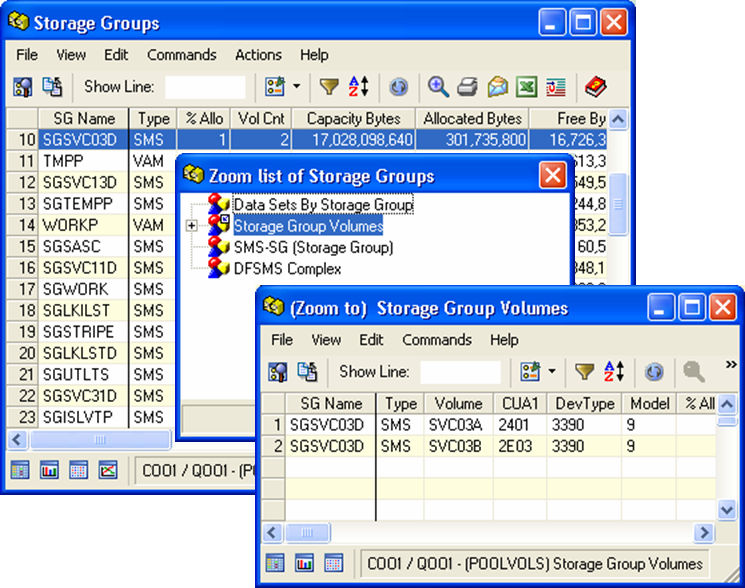This screenshot has height=588, width=745.
Task: Click the A-Z sort icon in Storage Group Volumes toolbar
Action: point(613,372)
